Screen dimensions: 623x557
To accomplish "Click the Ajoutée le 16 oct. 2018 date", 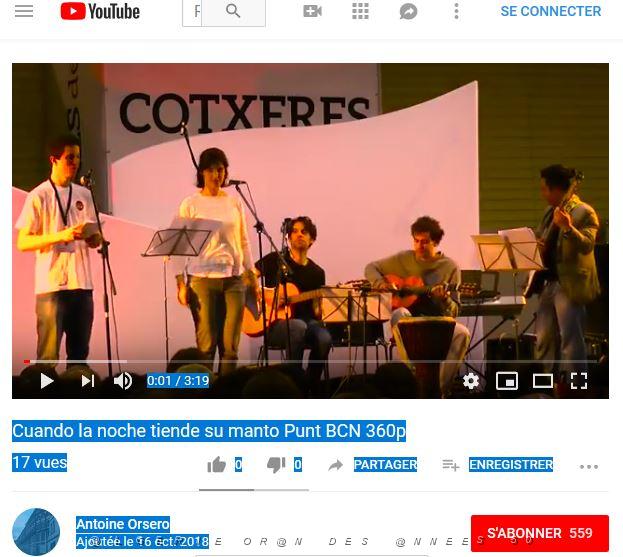I will pyautogui.click(x=142, y=541).
